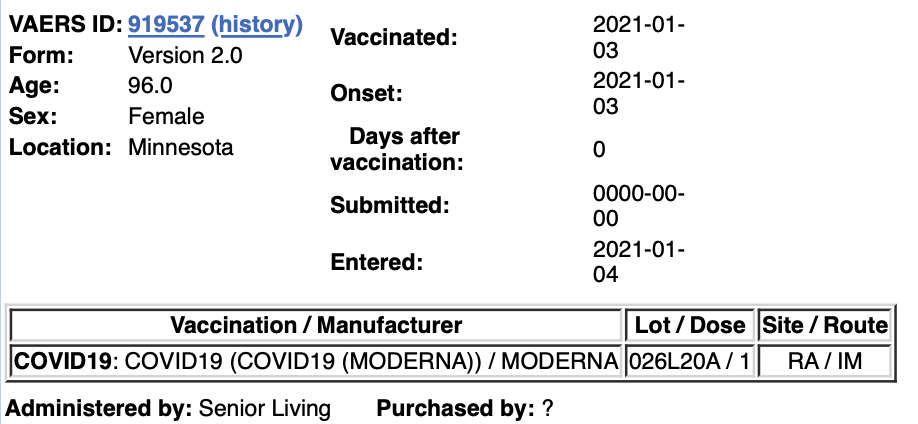The height and width of the screenshot is (424, 918).
Task: Click the Submitted date 0000-00-00
Action: point(639,206)
